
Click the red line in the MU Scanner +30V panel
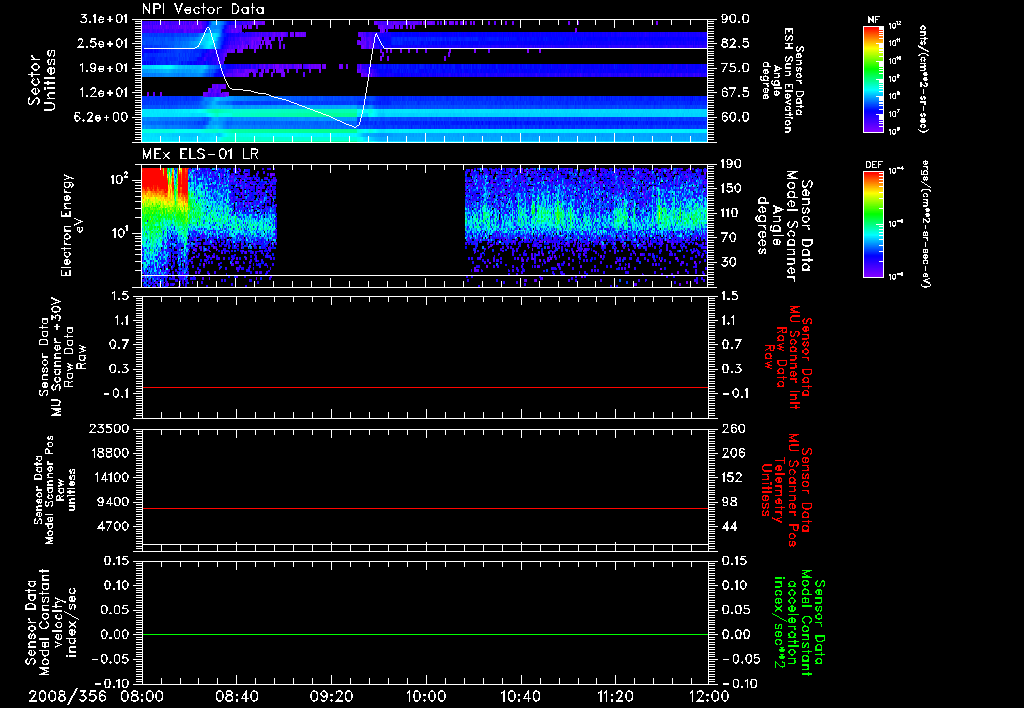(x=425, y=387)
